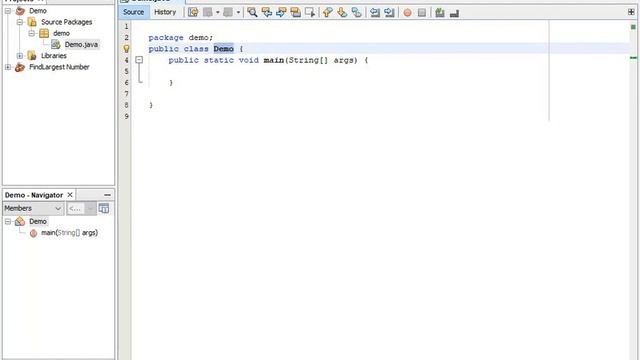Shift line left toolbar icon

(x=375, y=12)
